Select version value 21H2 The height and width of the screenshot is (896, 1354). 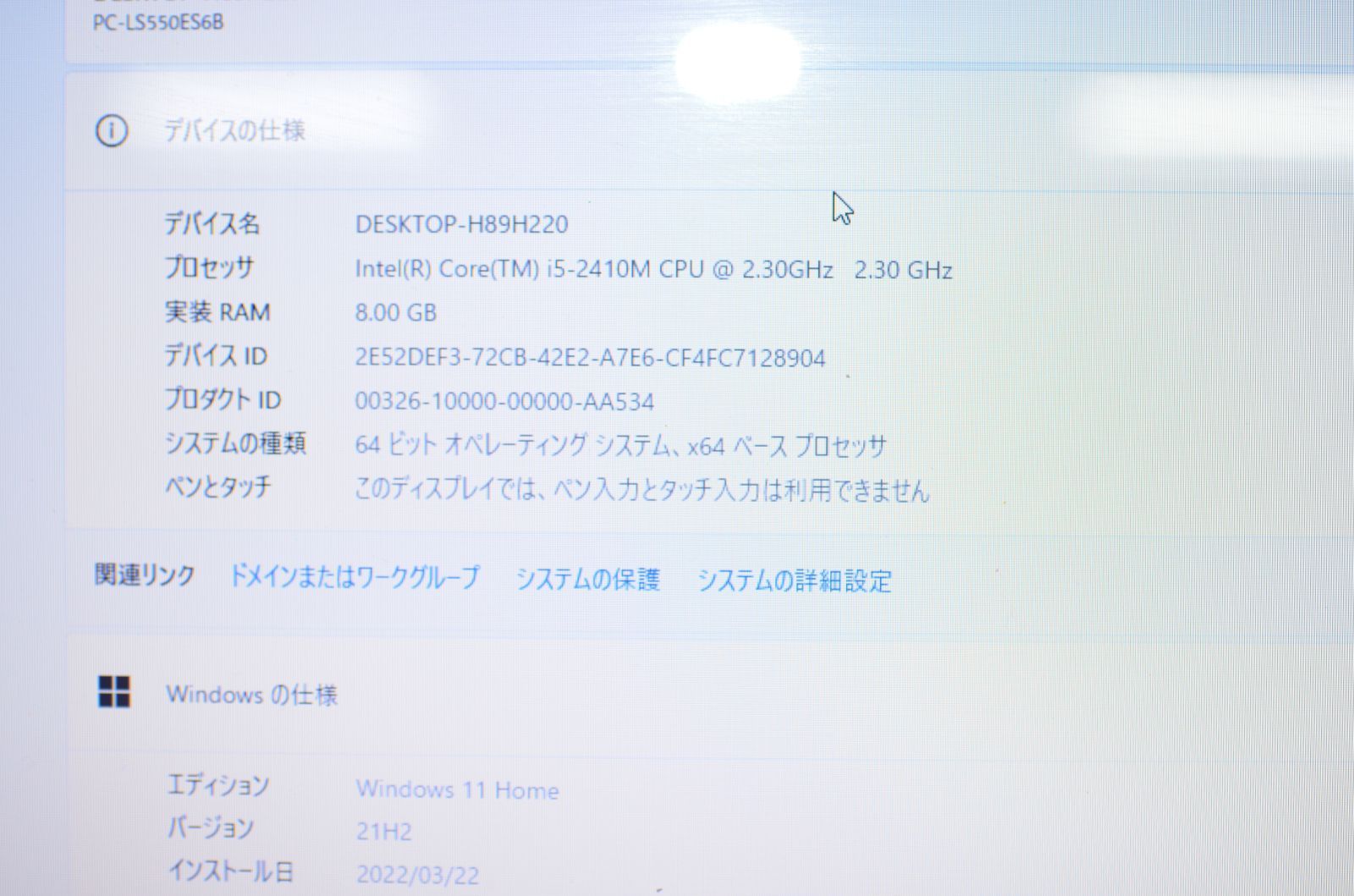(x=384, y=832)
